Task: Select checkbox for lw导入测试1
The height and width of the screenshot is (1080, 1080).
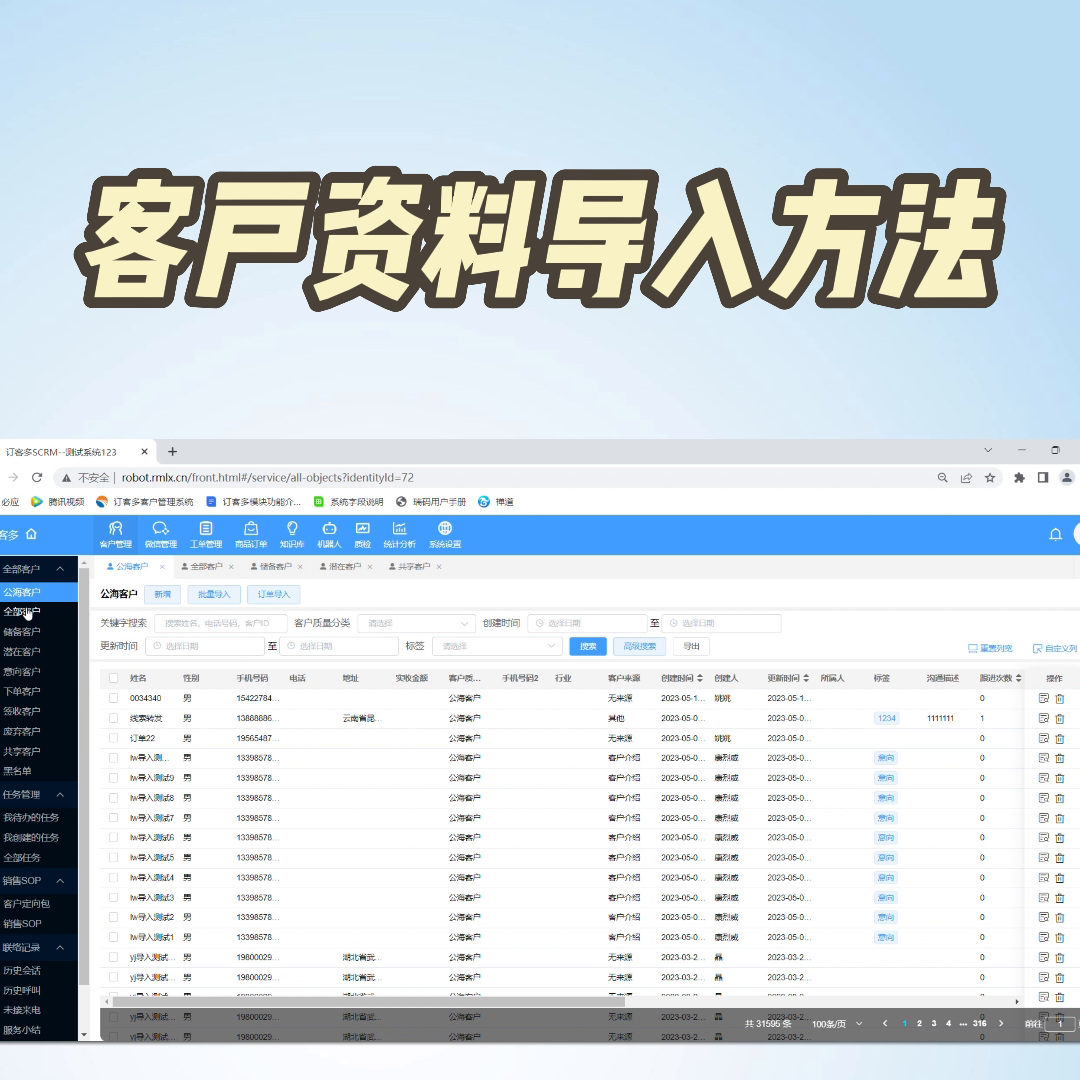Action: pyautogui.click(x=114, y=937)
